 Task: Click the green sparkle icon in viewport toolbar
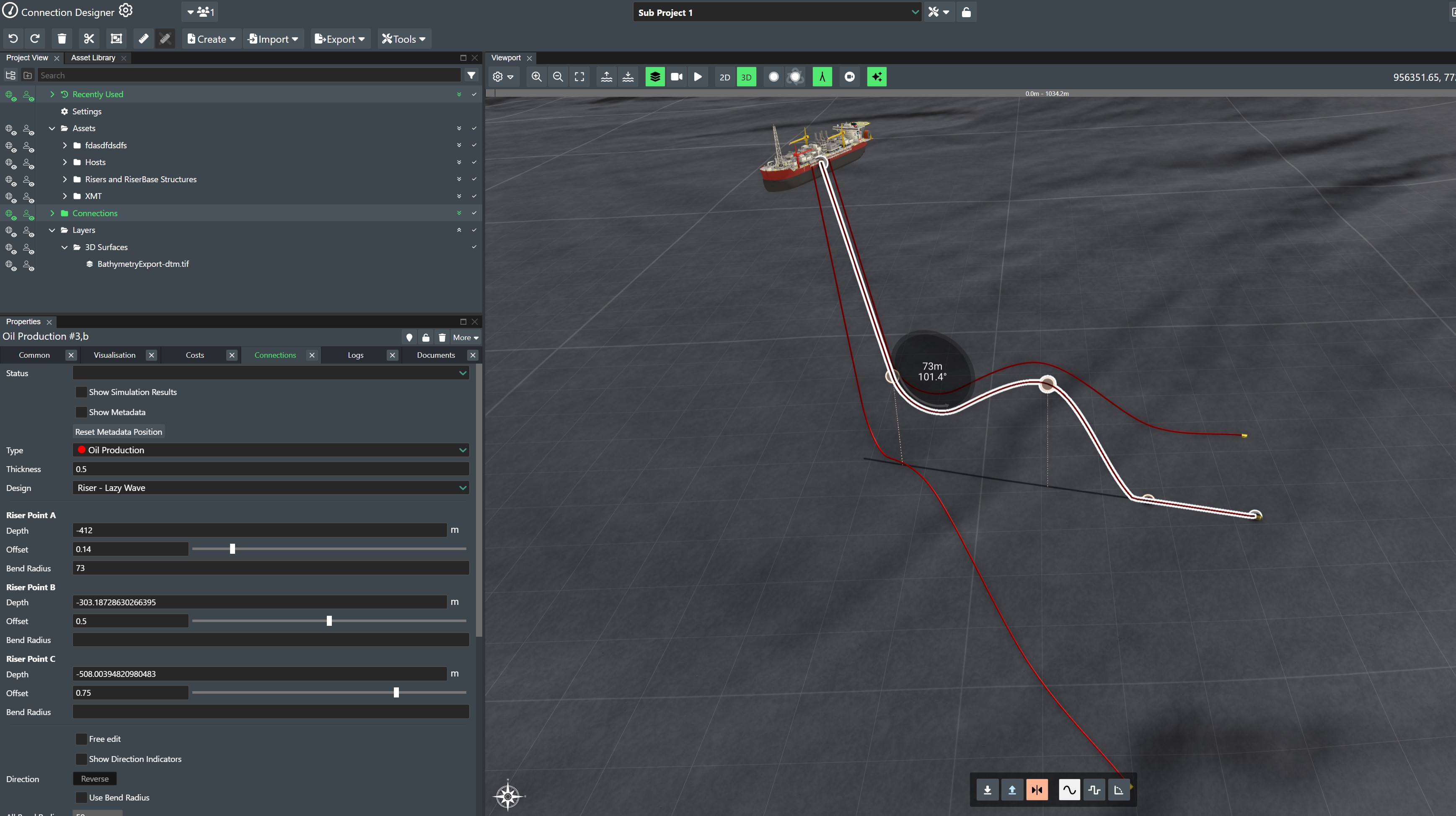(x=877, y=77)
